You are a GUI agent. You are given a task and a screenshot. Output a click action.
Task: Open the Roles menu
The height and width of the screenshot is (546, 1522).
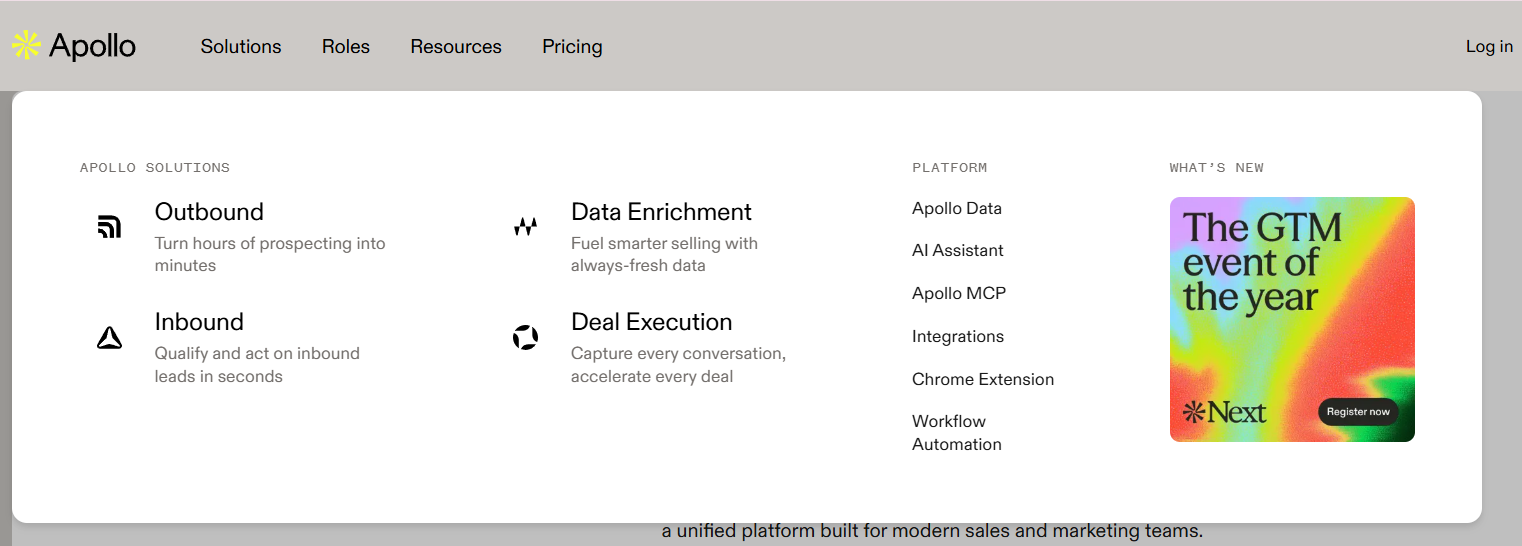click(x=346, y=46)
